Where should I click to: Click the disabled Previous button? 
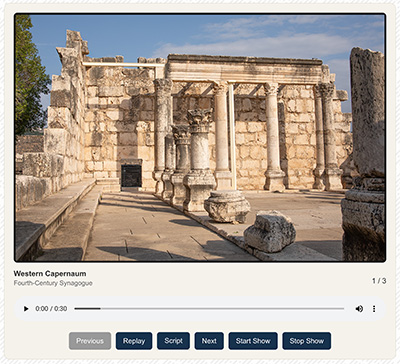pos(90,341)
